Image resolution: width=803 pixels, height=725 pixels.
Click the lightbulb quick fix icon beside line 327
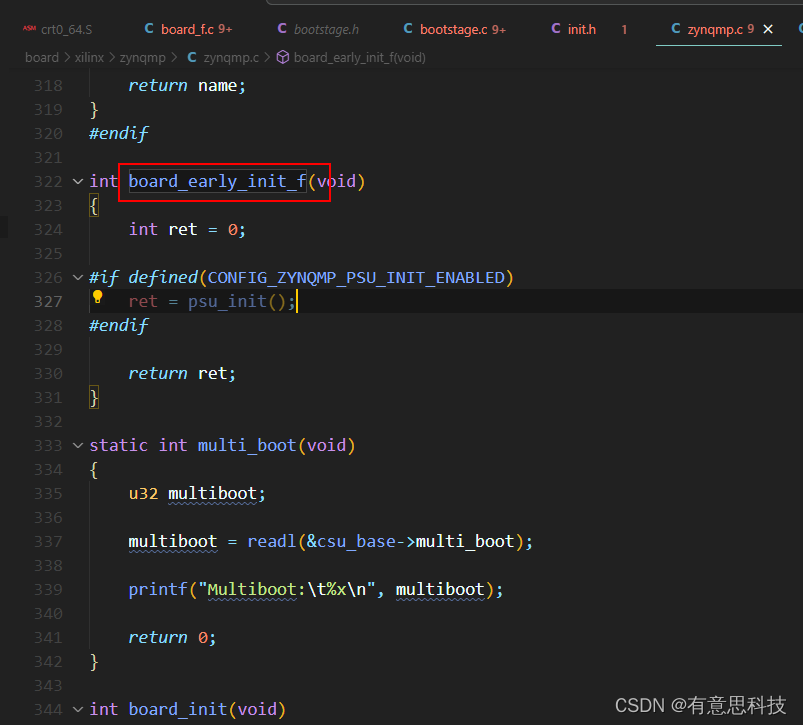(x=97, y=298)
